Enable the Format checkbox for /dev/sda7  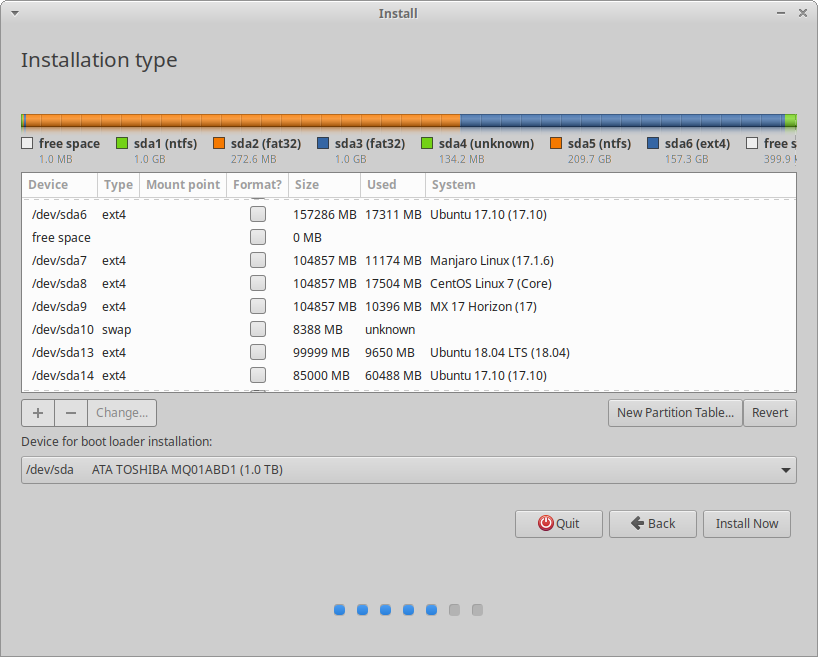pos(258,260)
